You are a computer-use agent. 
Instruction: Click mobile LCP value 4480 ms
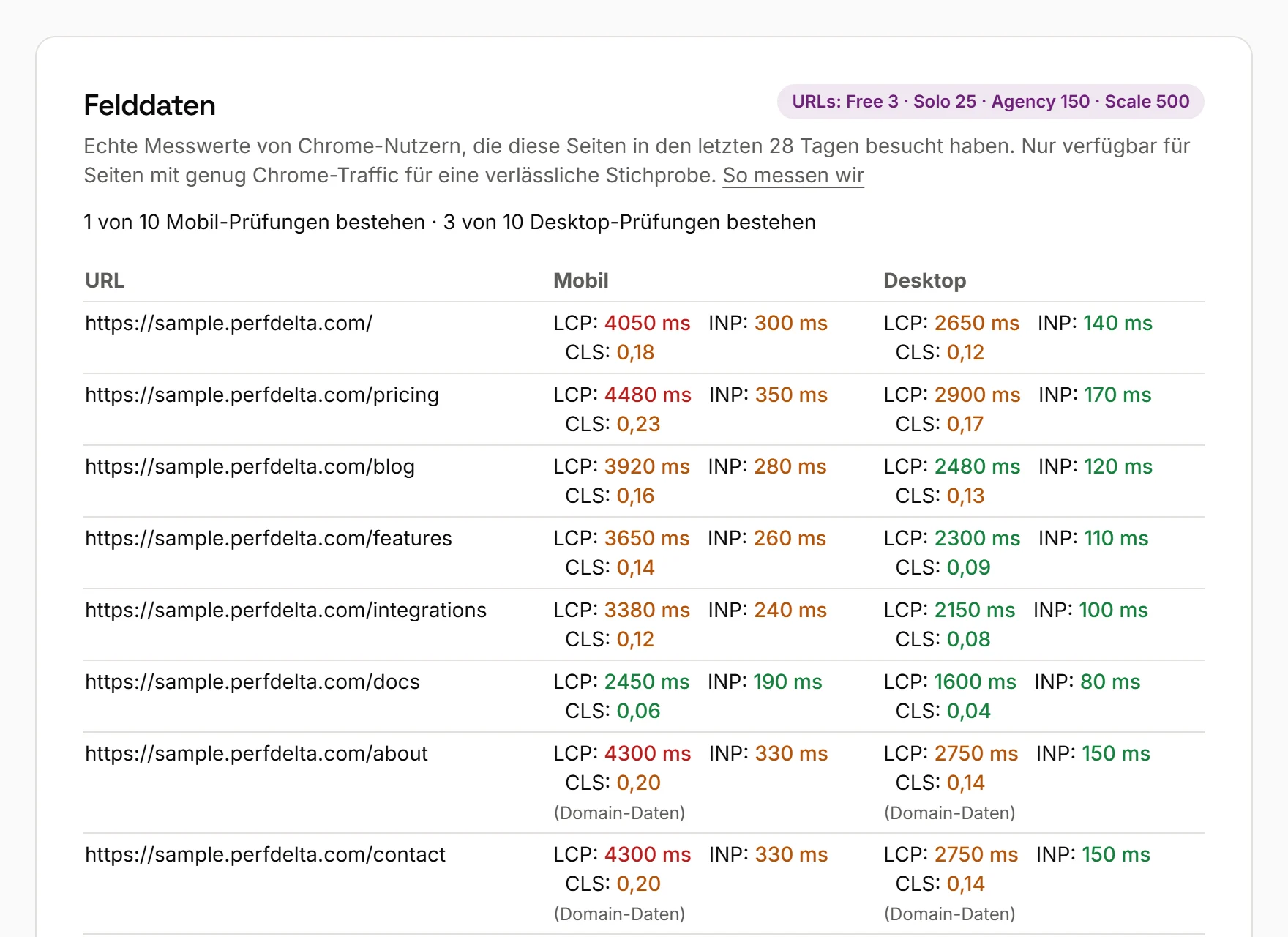coord(648,395)
